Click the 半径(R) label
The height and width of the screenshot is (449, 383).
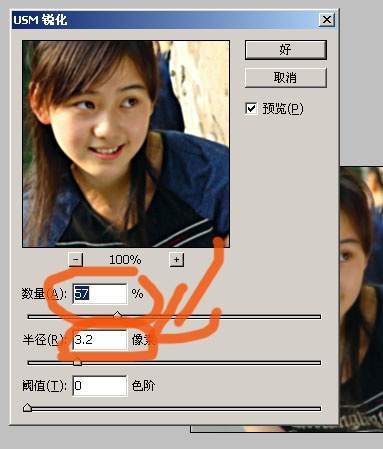pyautogui.click(x=43, y=340)
